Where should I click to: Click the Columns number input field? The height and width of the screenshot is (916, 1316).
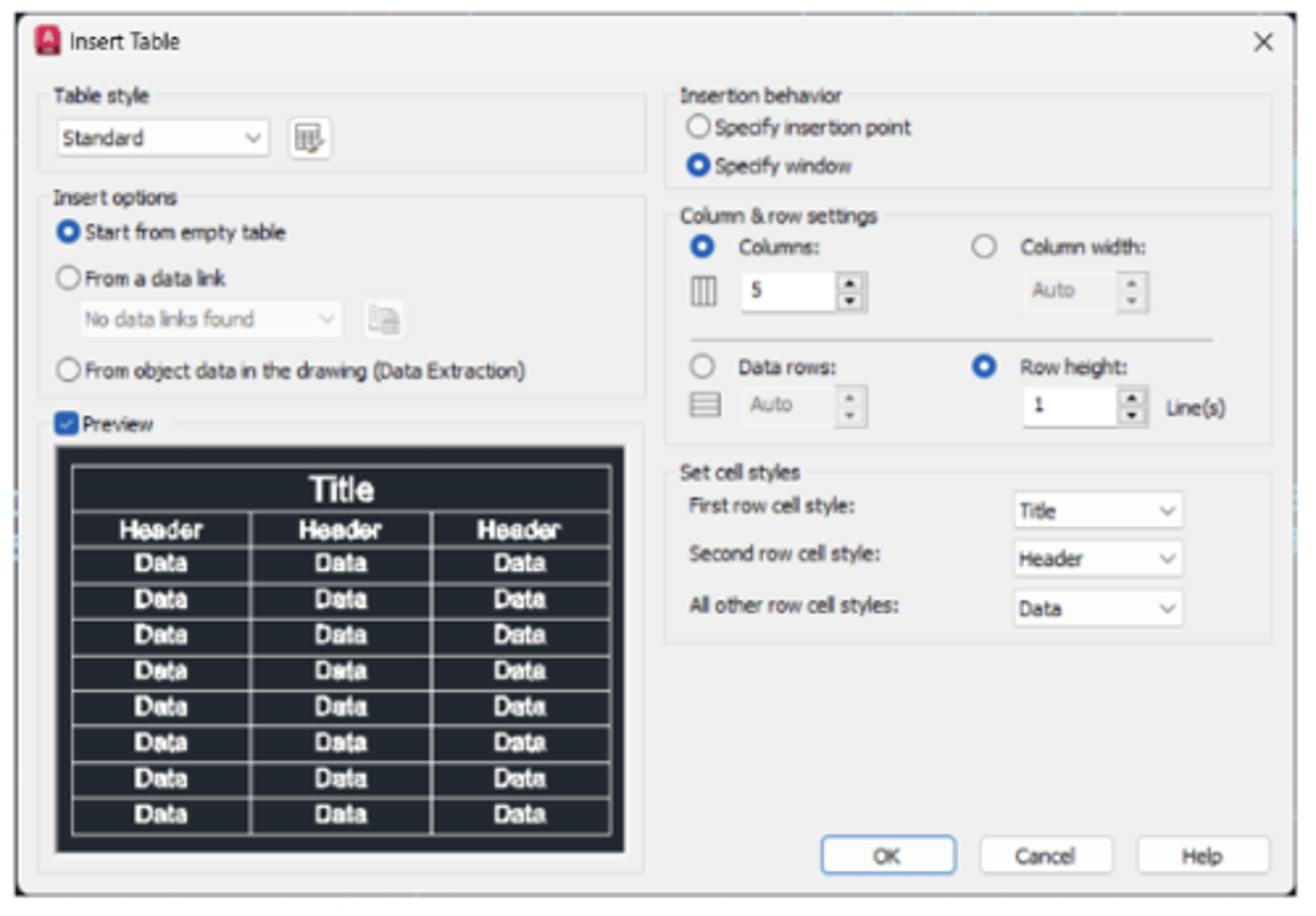[x=789, y=292]
